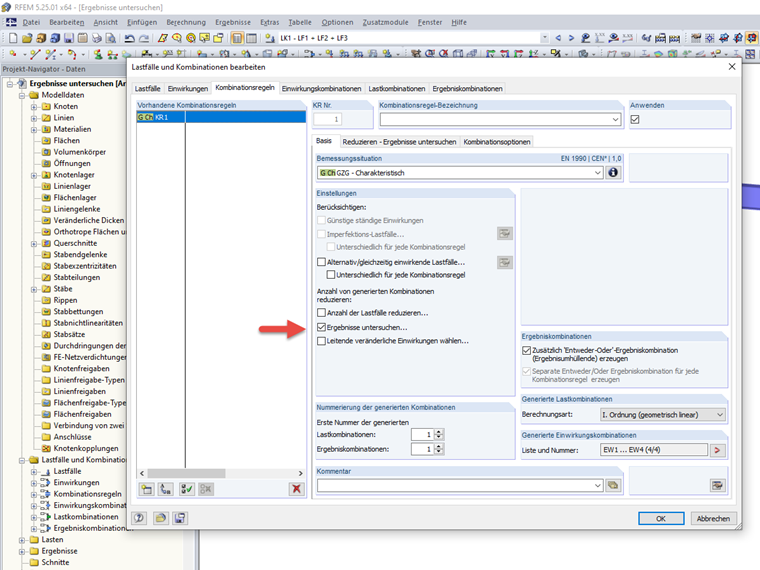Select KR1 in existing combination rules list
The height and width of the screenshot is (570, 760).
pyautogui.click(x=221, y=117)
